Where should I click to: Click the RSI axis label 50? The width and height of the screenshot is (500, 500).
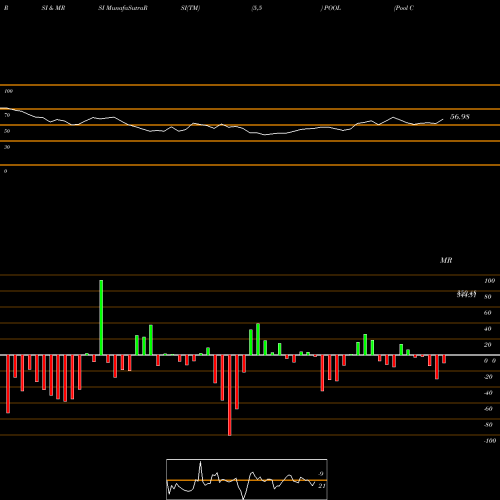point(7,131)
